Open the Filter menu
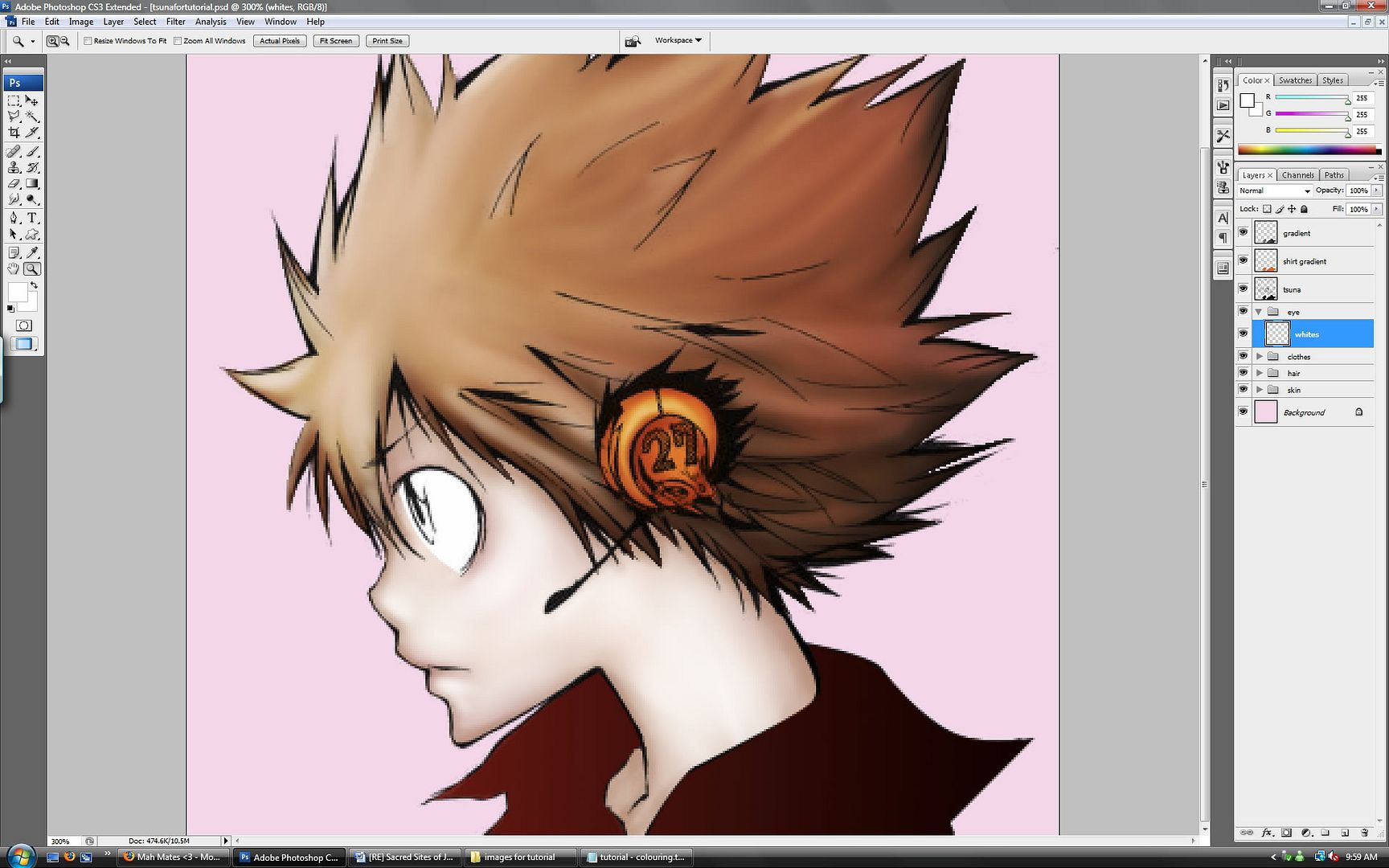The width and height of the screenshot is (1389, 868). point(175,22)
